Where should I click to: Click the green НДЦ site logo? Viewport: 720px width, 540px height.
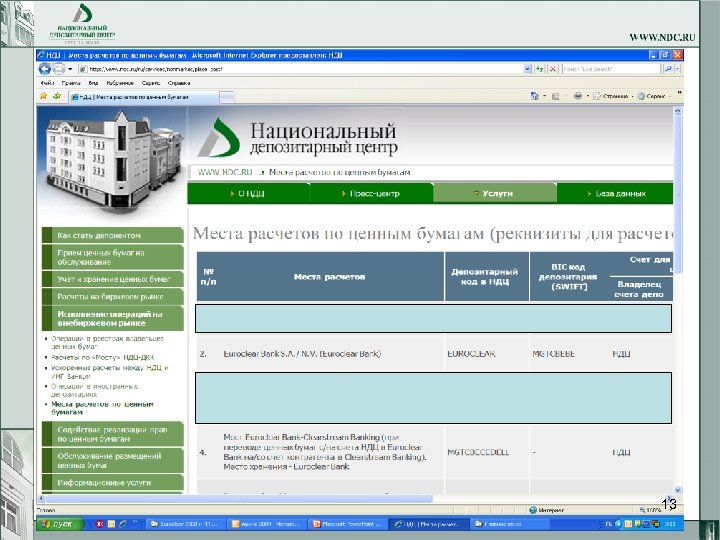click(x=219, y=137)
